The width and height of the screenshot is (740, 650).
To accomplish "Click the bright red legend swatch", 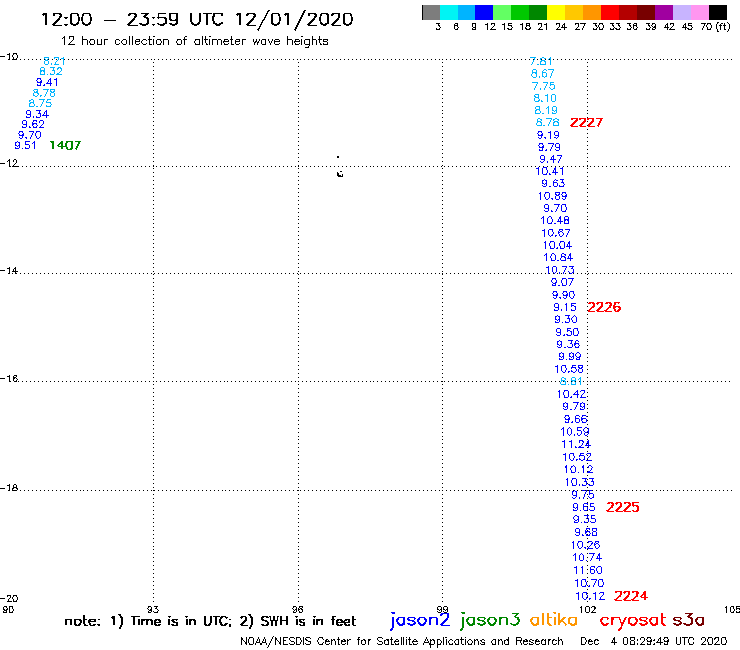I will coord(610,12).
